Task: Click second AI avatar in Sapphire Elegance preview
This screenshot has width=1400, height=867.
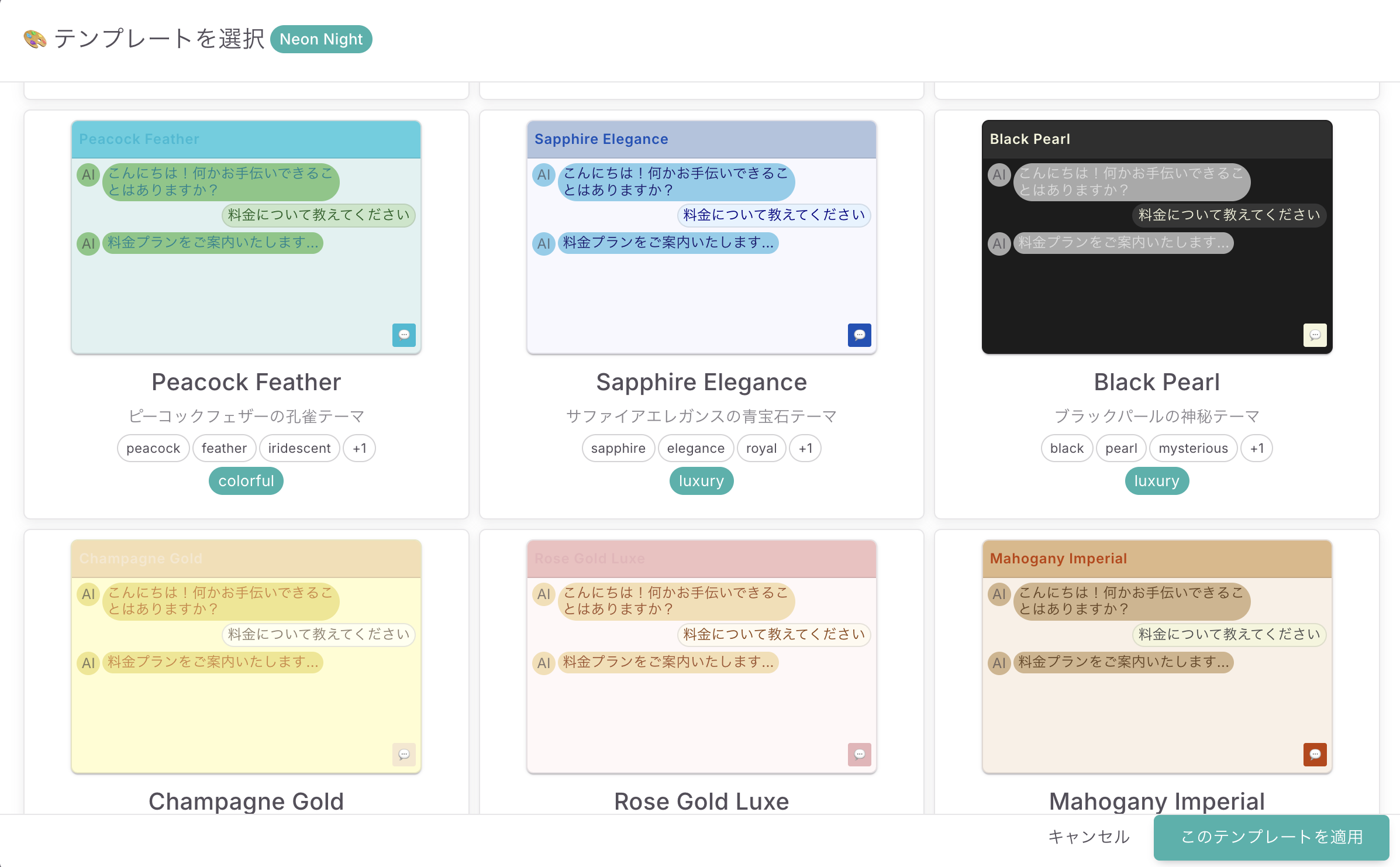Action: pyautogui.click(x=544, y=244)
